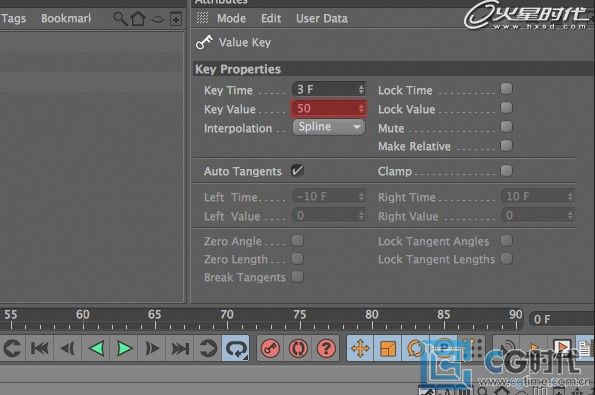Click the Right Value stepper arrows

pos(570,216)
